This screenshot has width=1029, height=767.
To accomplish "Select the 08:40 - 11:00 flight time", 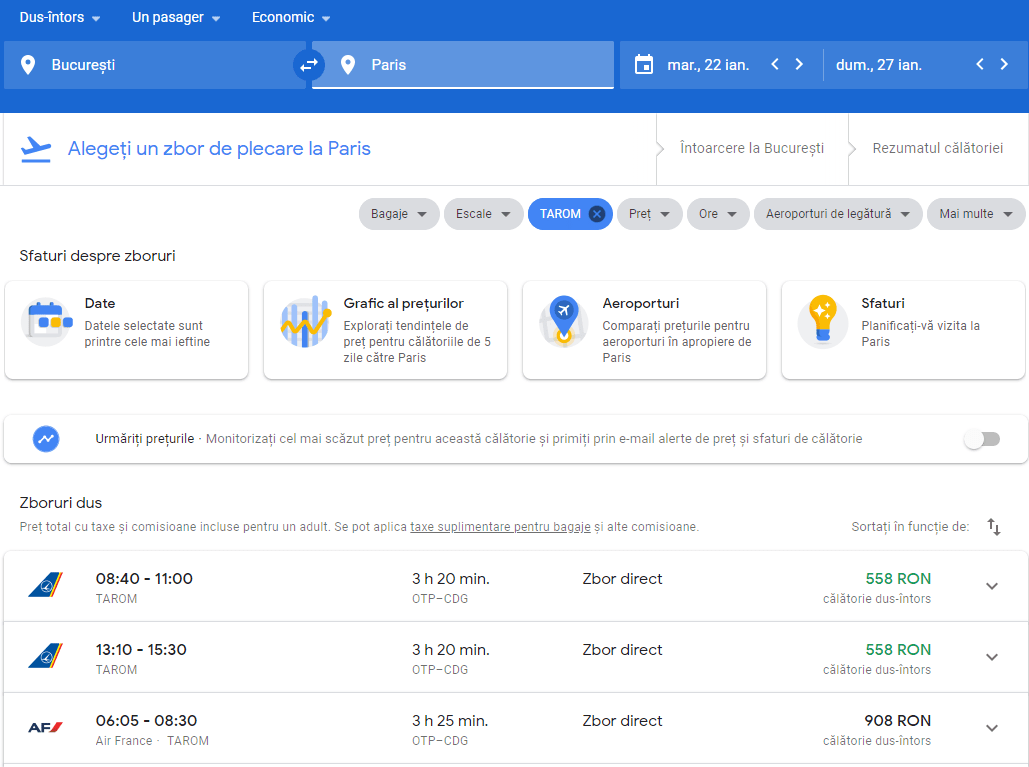I will (144, 579).
